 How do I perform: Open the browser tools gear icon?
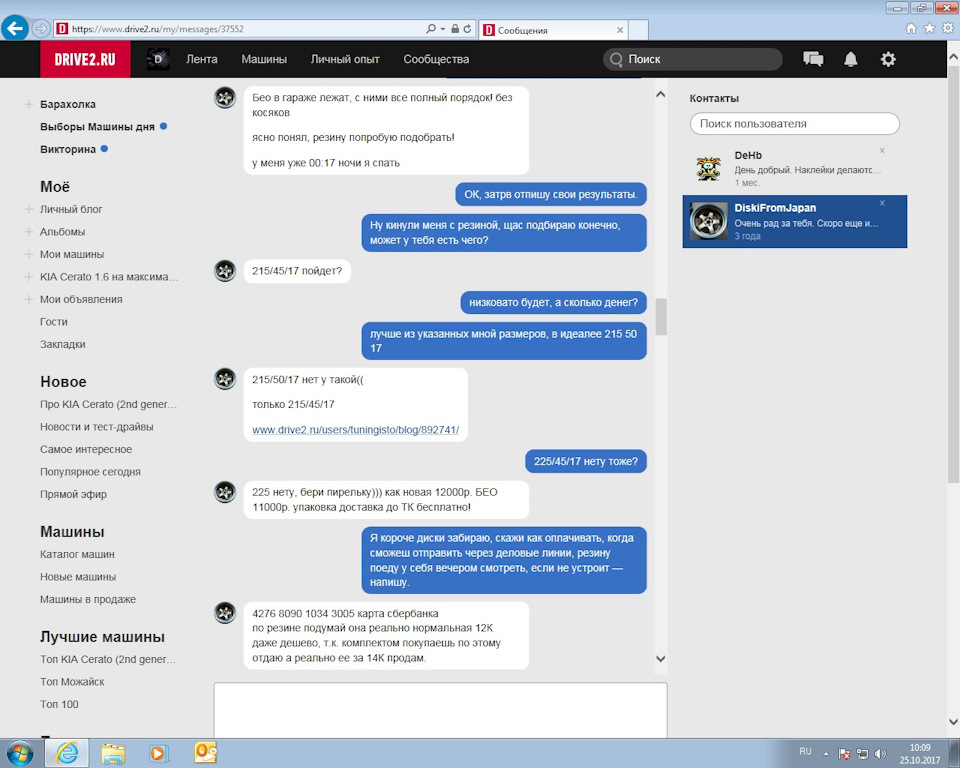pos(948,28)
